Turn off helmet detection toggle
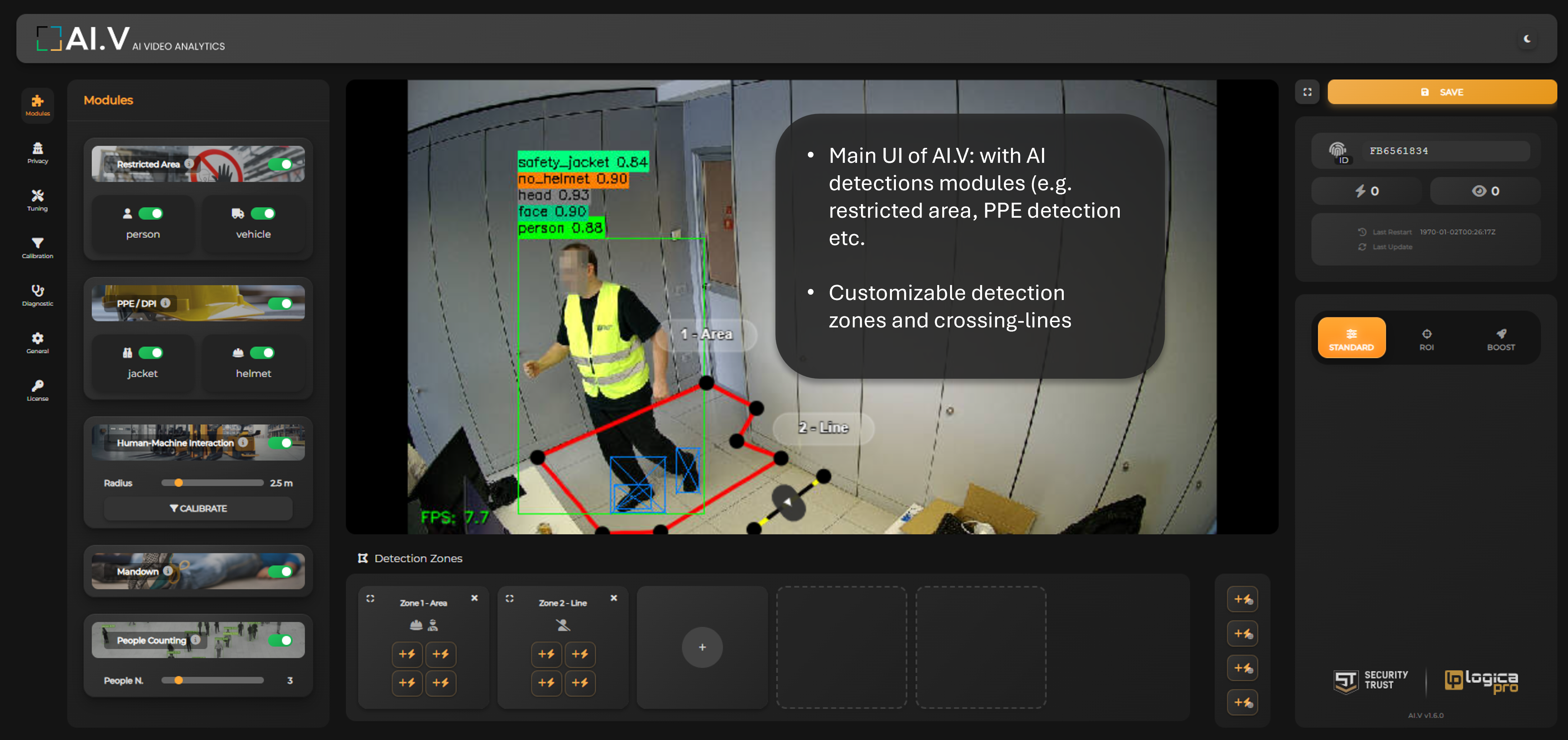The width and height of the screenshot is (1568, 740). pyautogui.click(x=262, y=353)
